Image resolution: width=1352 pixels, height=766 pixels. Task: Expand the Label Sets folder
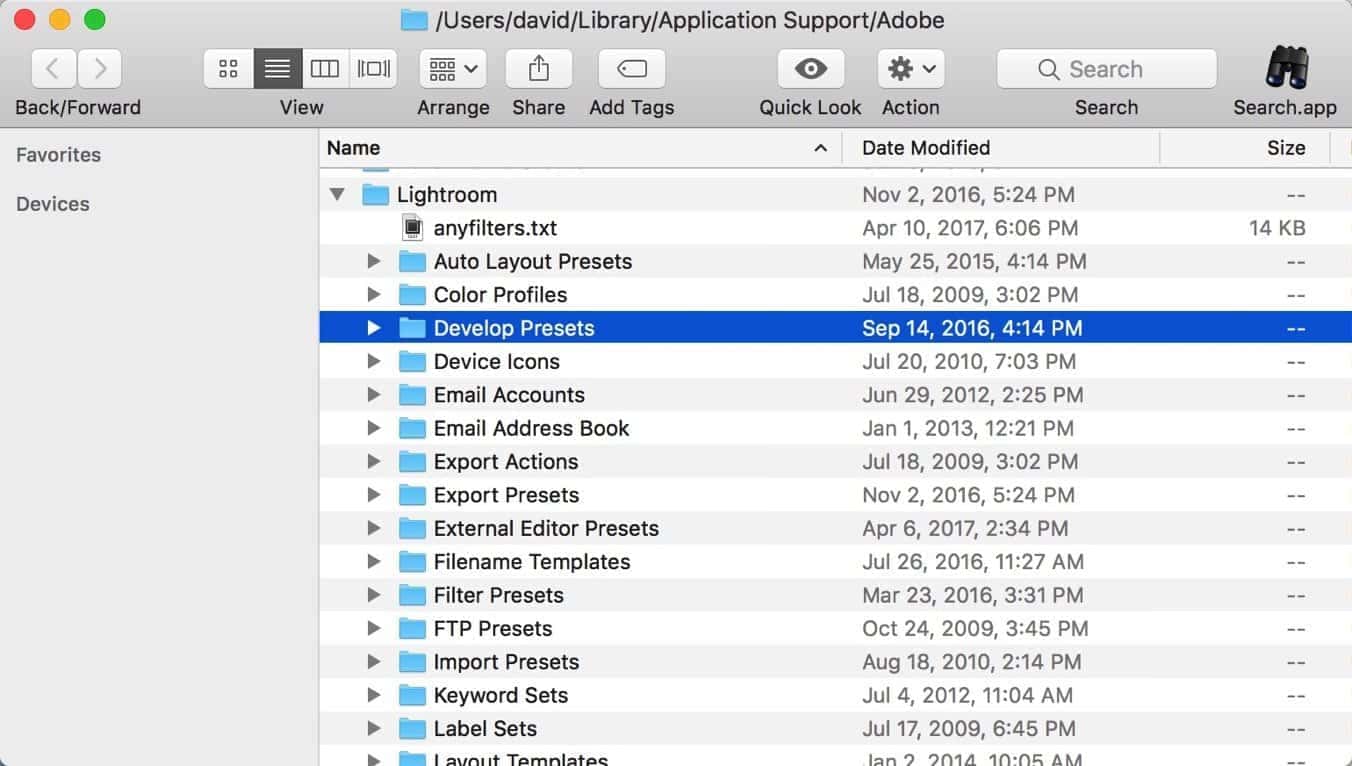point(374,728)
